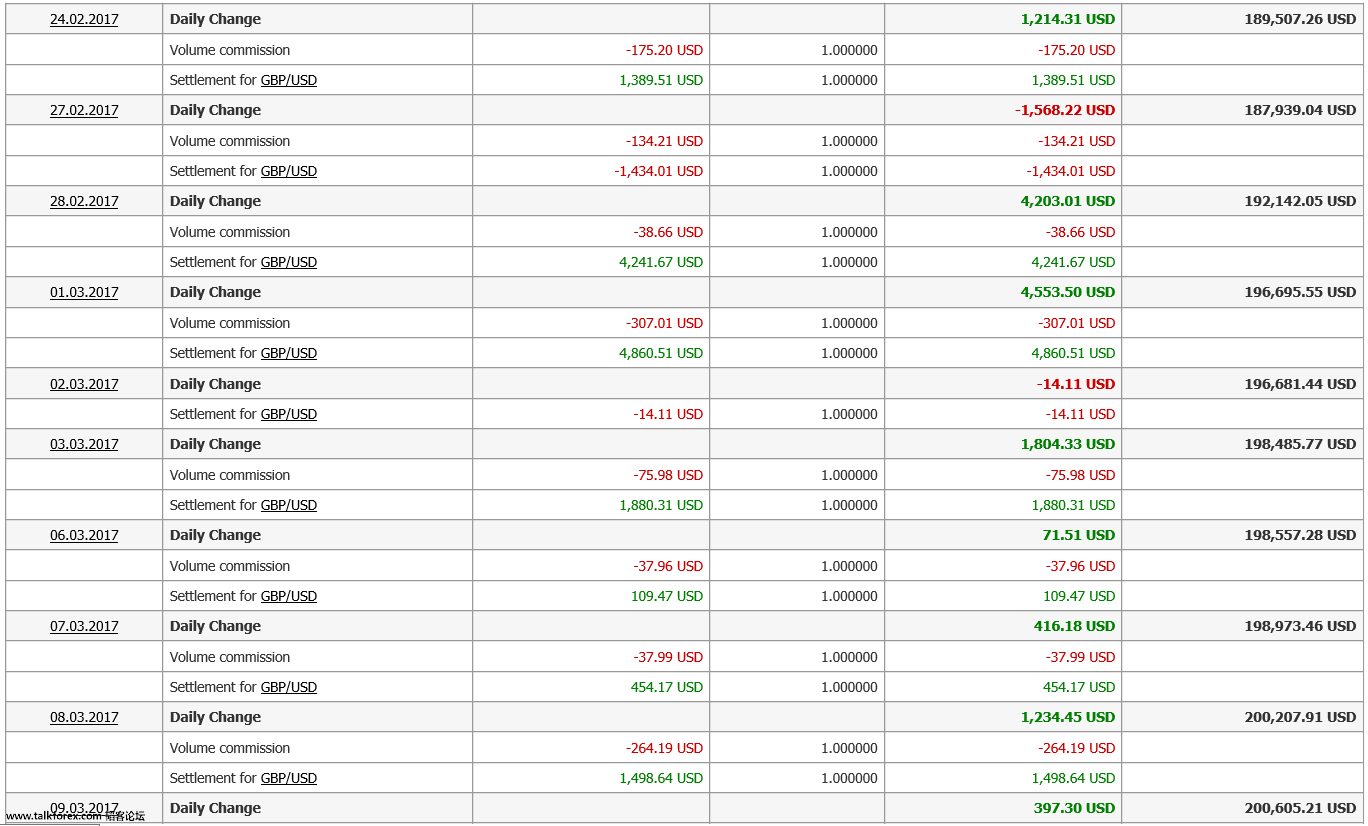Select Daily Change label in 09.03.2017 row
Image resolution: width=1368 pixels, height=826 pixels.
pyautogui.click(x=215, y=808)
